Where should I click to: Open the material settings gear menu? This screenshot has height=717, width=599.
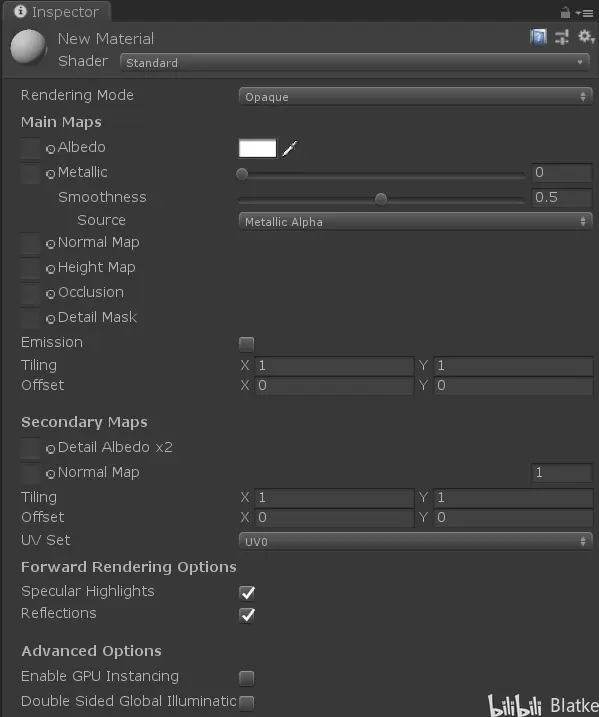pyautogui.click(x=585, y=37)
